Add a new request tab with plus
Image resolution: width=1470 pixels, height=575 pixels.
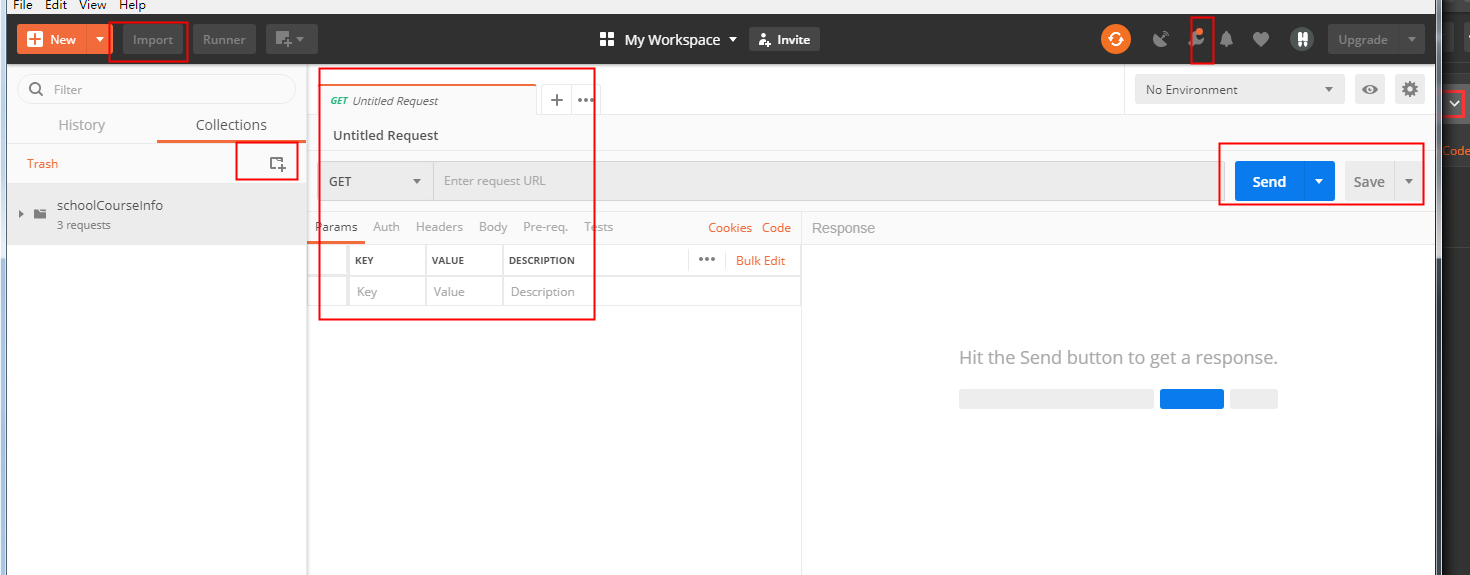(557, 100)
